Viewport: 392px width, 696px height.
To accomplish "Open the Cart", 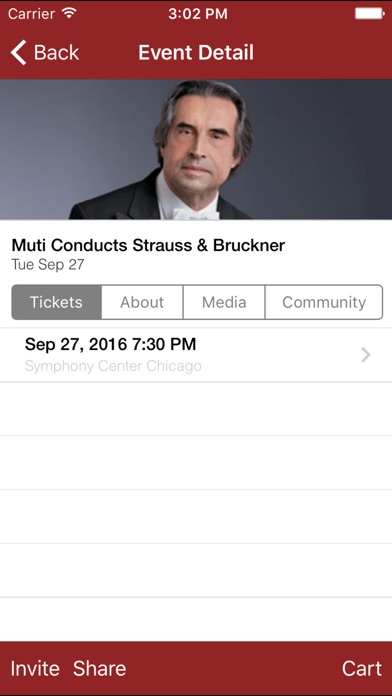I will click(x=362, y=668).
